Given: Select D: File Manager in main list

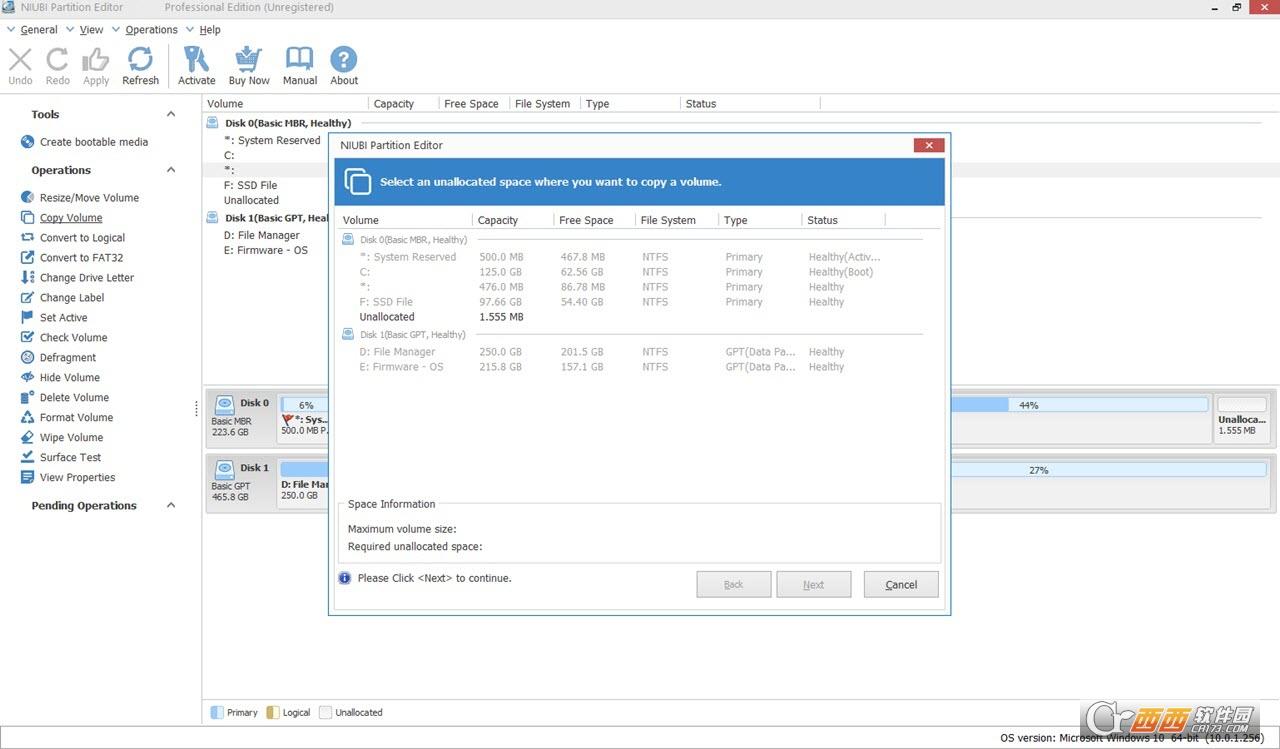Looking at the screenshot, I should 262,235.
